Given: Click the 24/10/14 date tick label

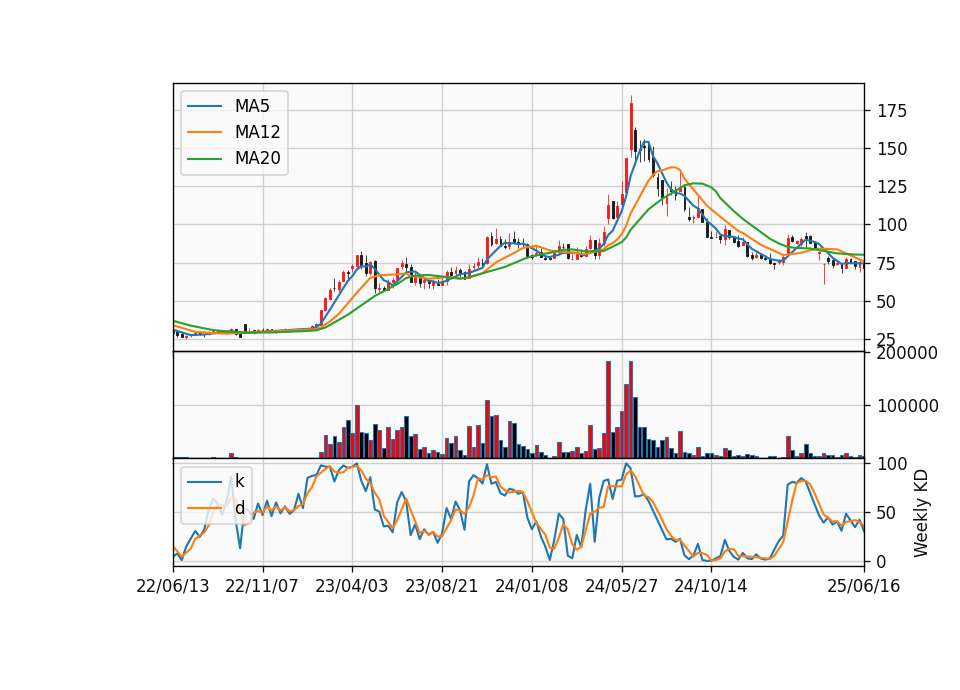Looking at the screenshot, I should click(x=711, y=586).
